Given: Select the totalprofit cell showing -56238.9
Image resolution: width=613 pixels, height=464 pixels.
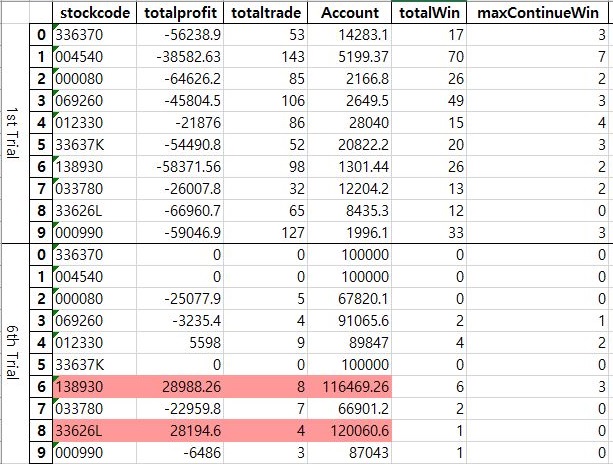Looking at the screenshot, I should point(180,35).
